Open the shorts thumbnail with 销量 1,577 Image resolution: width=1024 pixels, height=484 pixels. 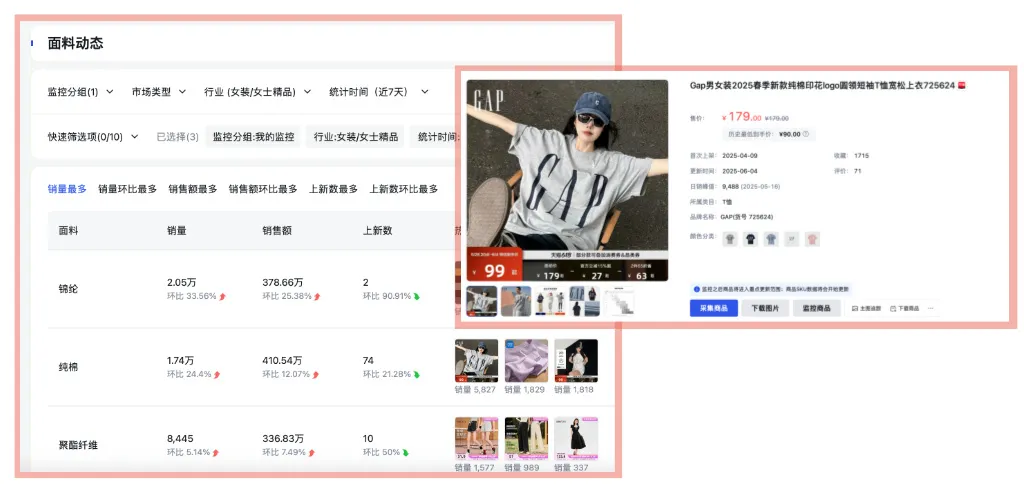(x=476, y=439)
